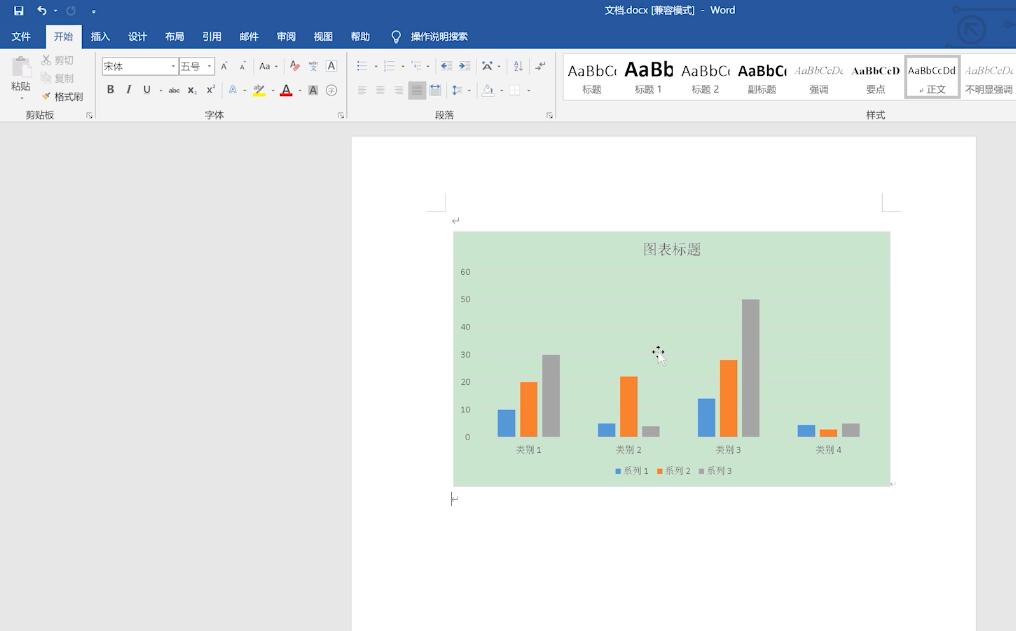Apply superscript formatting icon
The width and height of the screenshot is (1016, 631).
point(210,90)
